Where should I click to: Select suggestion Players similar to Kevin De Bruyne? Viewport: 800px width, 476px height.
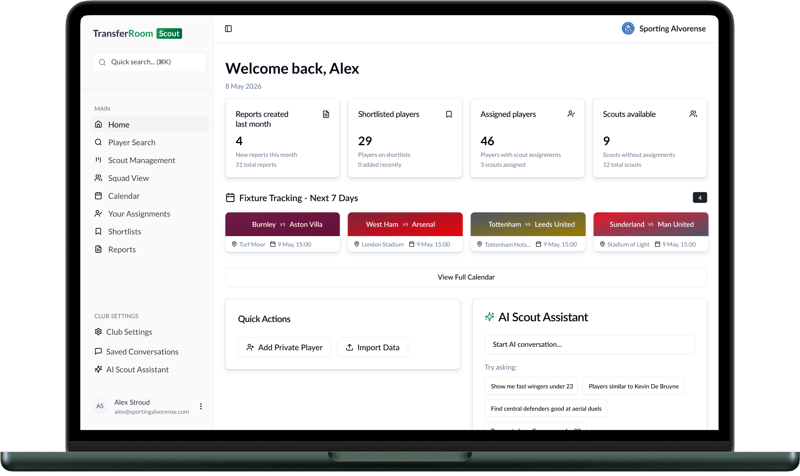click(633, 386)
